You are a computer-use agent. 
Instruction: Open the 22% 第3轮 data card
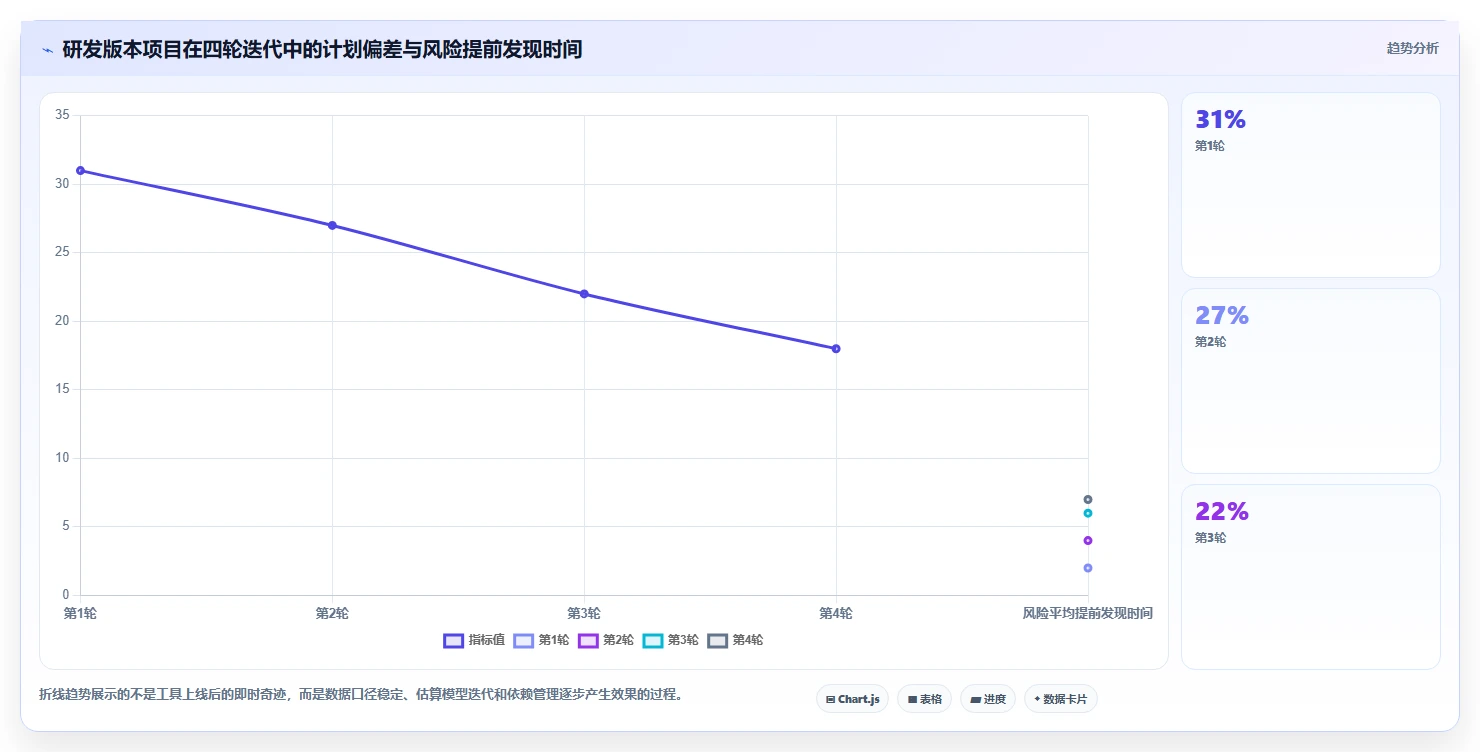point(1311,577)
